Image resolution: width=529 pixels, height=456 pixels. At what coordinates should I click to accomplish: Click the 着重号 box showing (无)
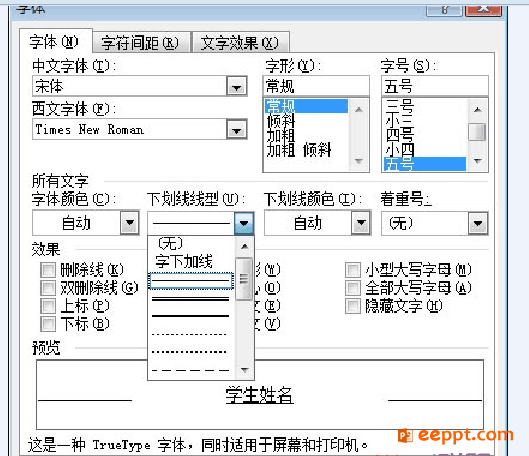coord(425,223)
